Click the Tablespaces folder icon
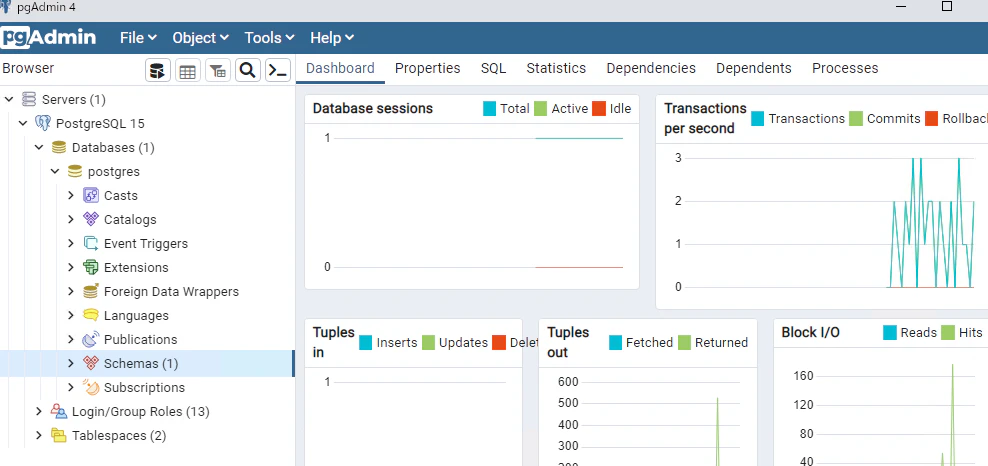This screenshot has height=466, width=988. tap(59, 435)
